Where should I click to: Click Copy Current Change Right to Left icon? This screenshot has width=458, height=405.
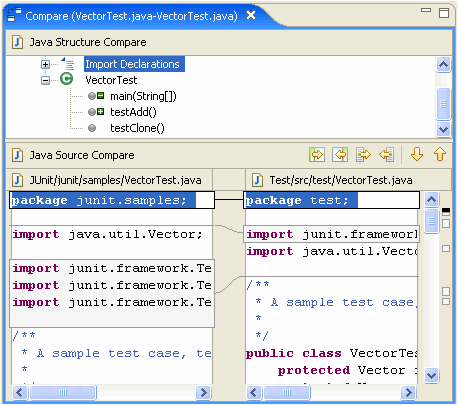[387, 155]
